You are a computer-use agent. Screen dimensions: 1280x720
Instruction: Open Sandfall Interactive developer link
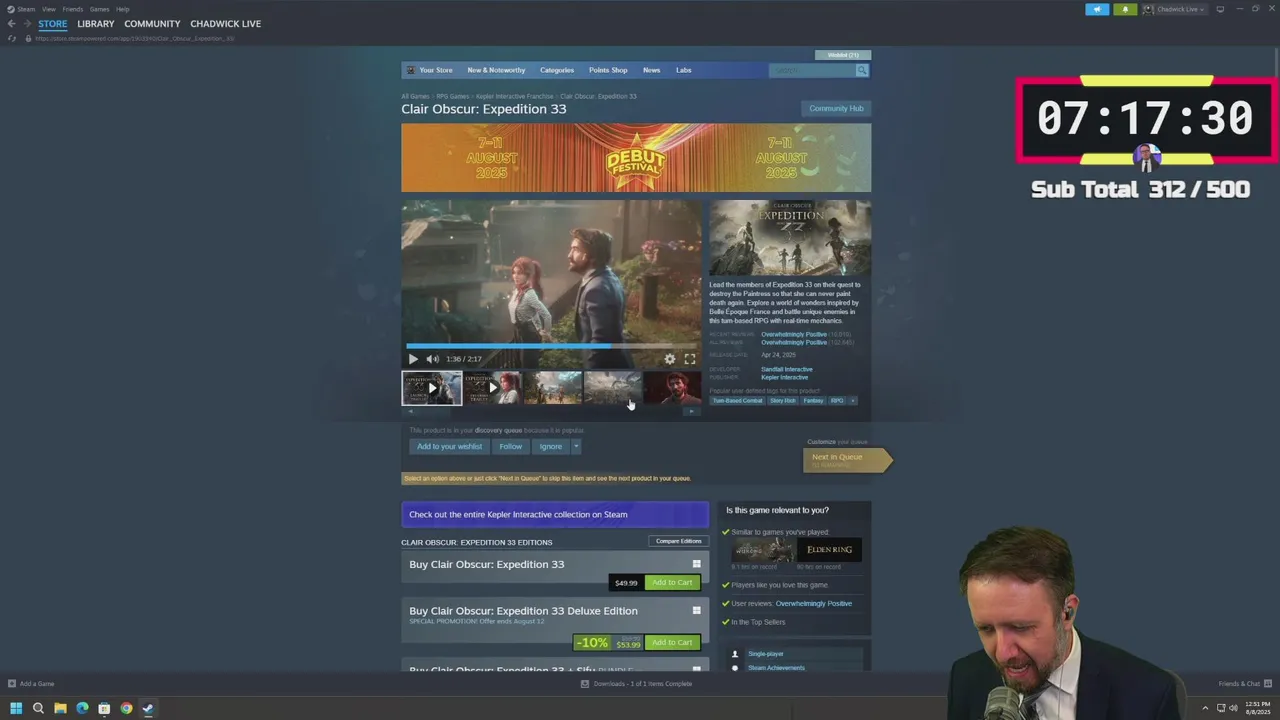click(787, 369)
